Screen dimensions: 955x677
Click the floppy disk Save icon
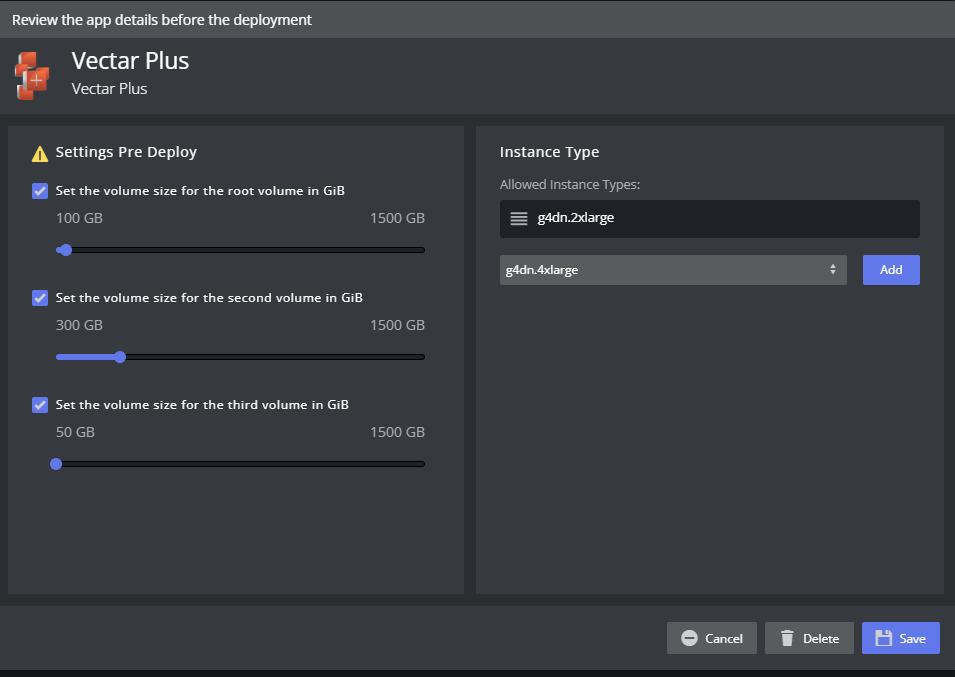(x=883, y=638)
